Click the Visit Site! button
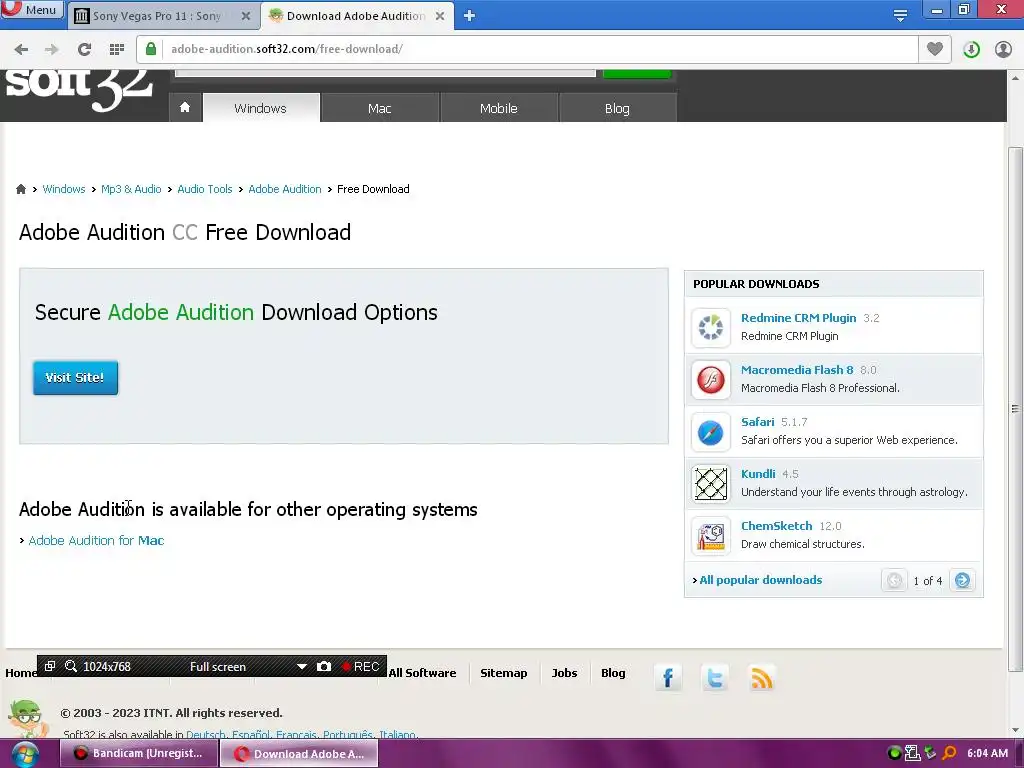1024x768 pixels. (76, 377)
